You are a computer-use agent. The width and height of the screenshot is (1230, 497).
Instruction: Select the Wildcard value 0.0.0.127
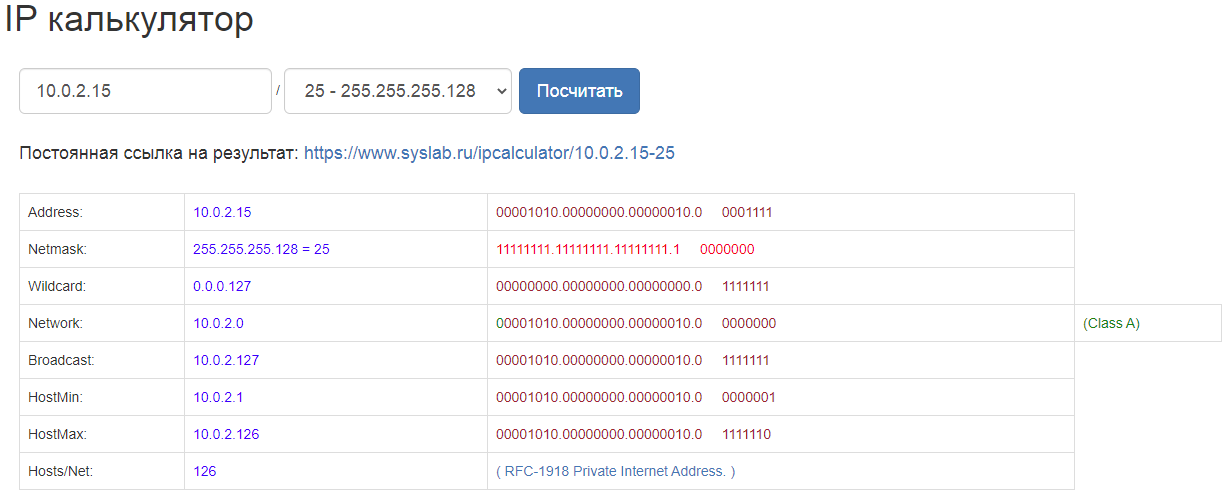coord(222,286)
